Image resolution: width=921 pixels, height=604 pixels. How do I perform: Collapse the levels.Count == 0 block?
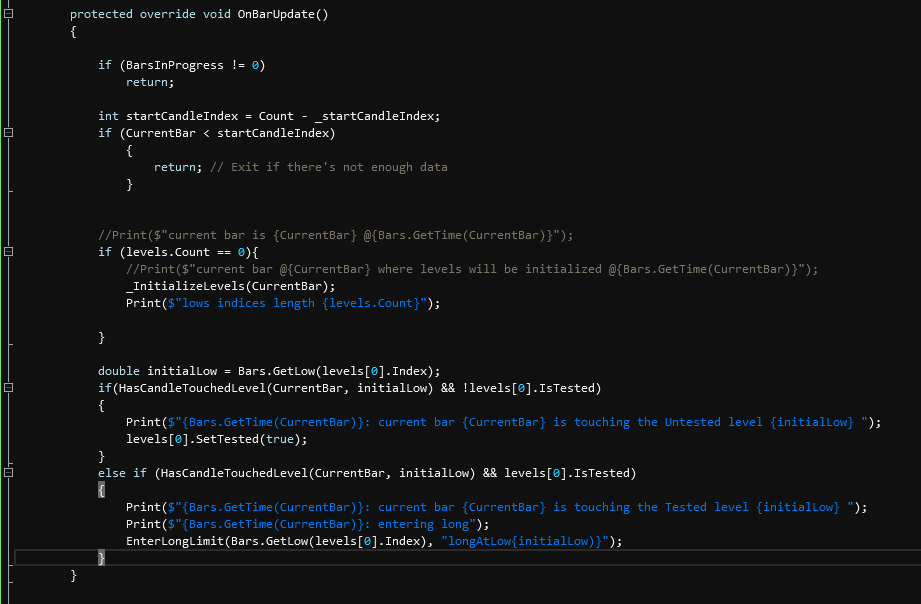9,252
